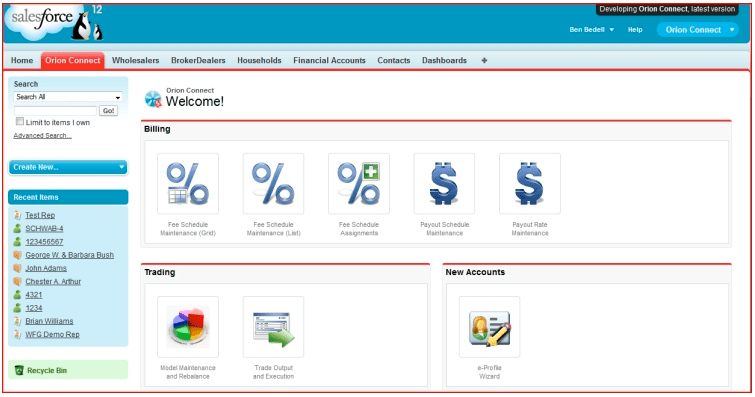This screenshot has width=755, height=397.
Task: Open the Test Rep recent item link
Action: (x=40, y=215)
